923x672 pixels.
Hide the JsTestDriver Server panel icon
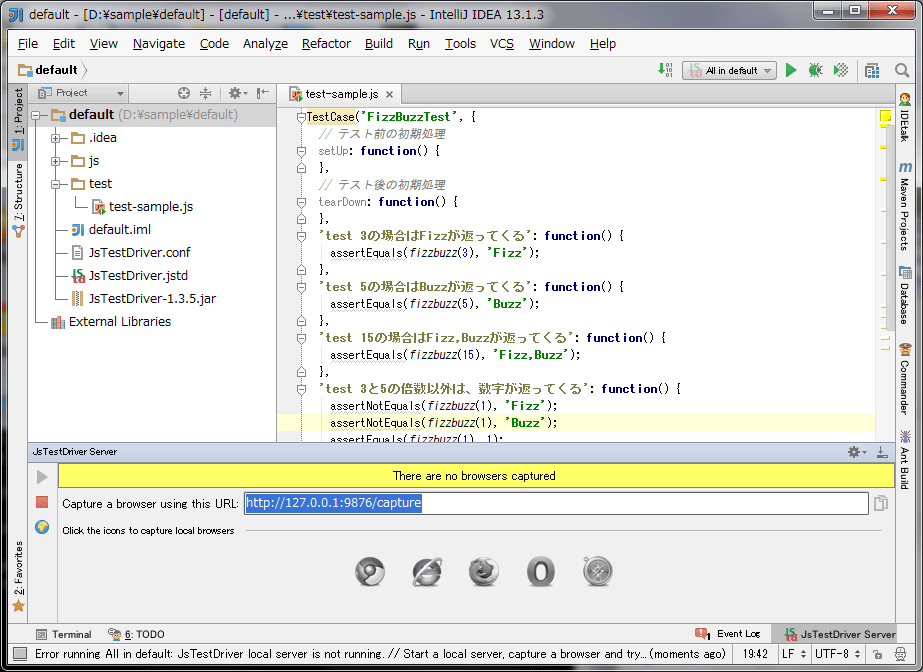882,452
